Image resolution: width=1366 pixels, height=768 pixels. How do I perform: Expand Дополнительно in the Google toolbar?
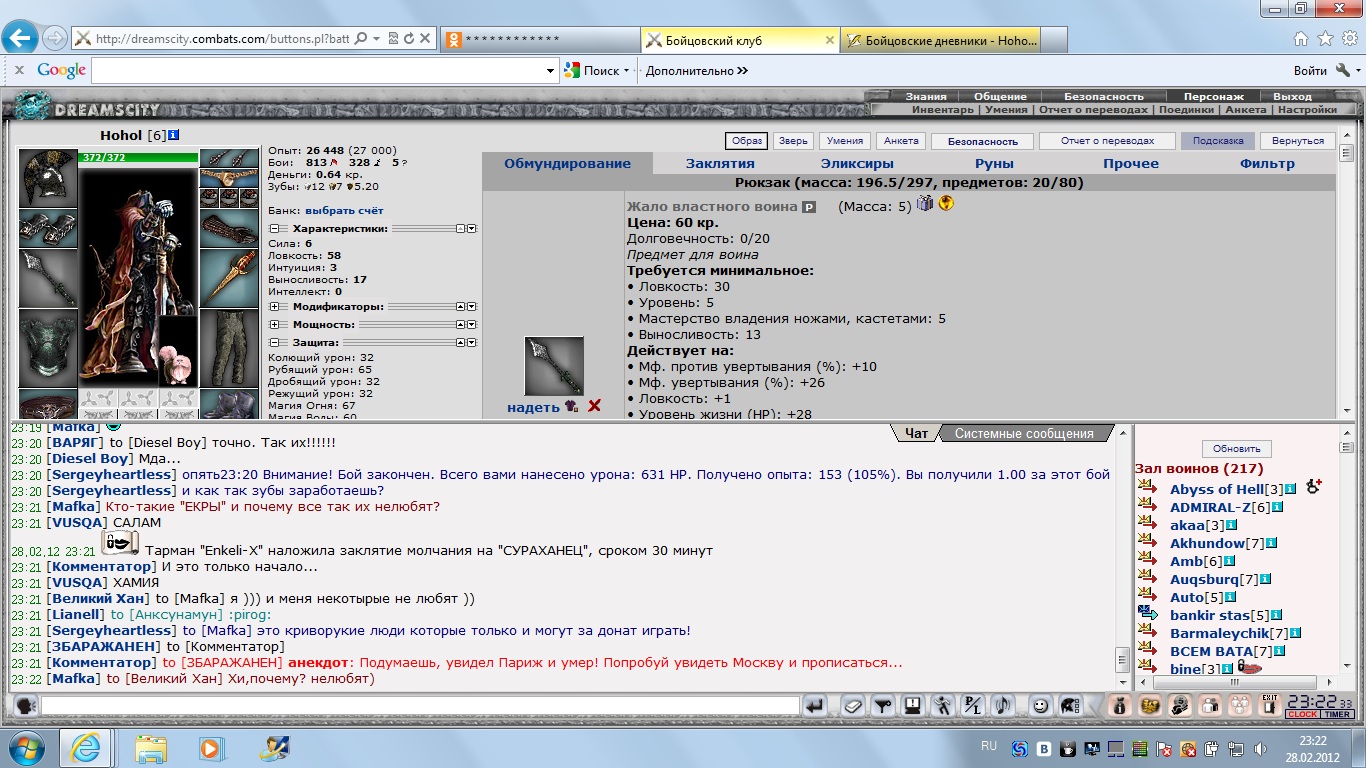tap(697, 71)
